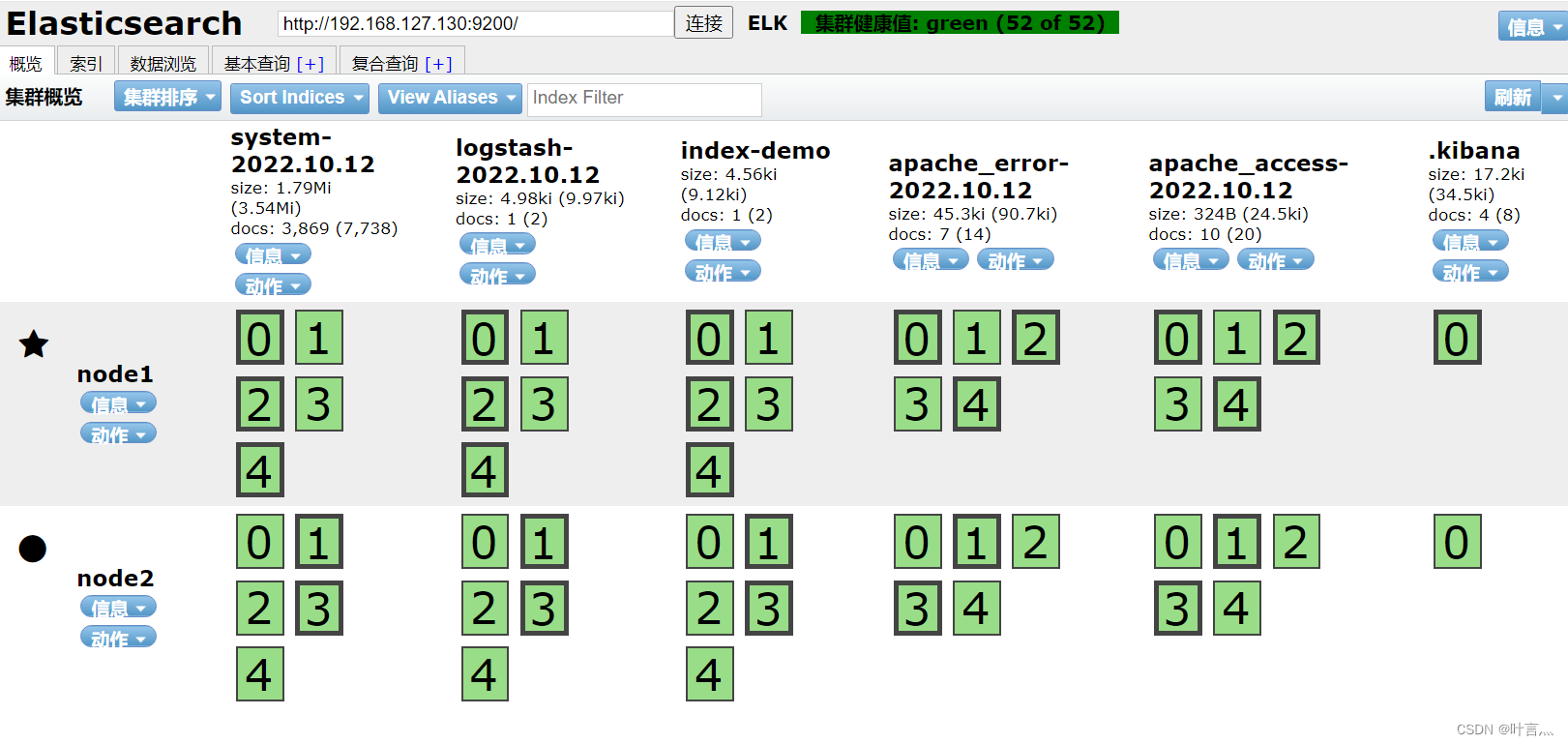Click the 连接 connect button

coord(703,22)
